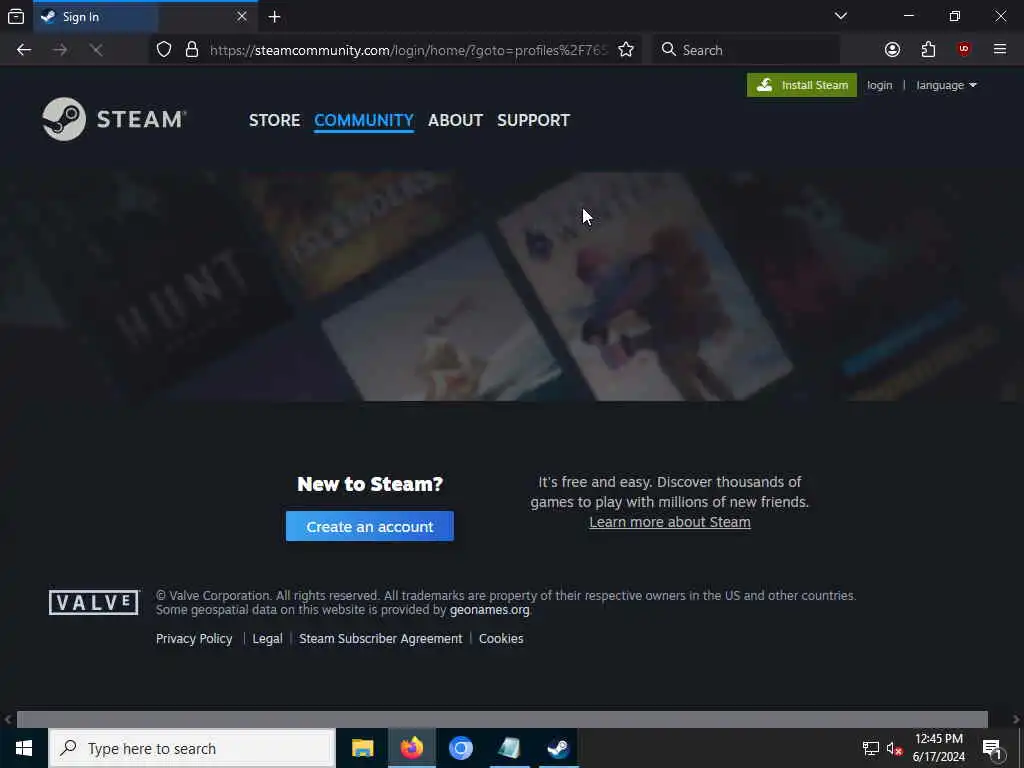
Task: Stop page loading with the X button
Action: [96, 50]
